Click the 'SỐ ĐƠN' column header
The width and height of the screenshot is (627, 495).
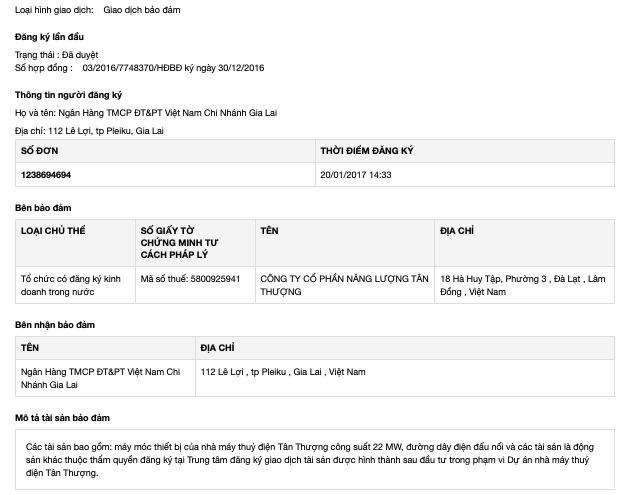tap(41, 151)
